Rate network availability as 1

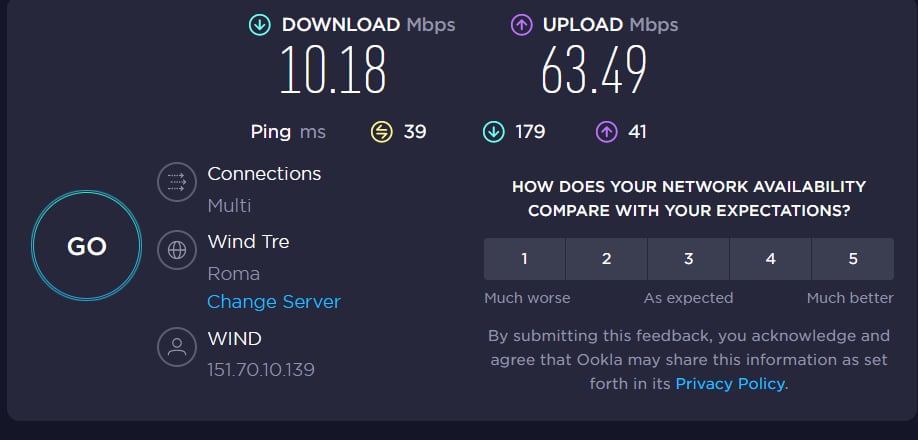click(x=525, y=259)
